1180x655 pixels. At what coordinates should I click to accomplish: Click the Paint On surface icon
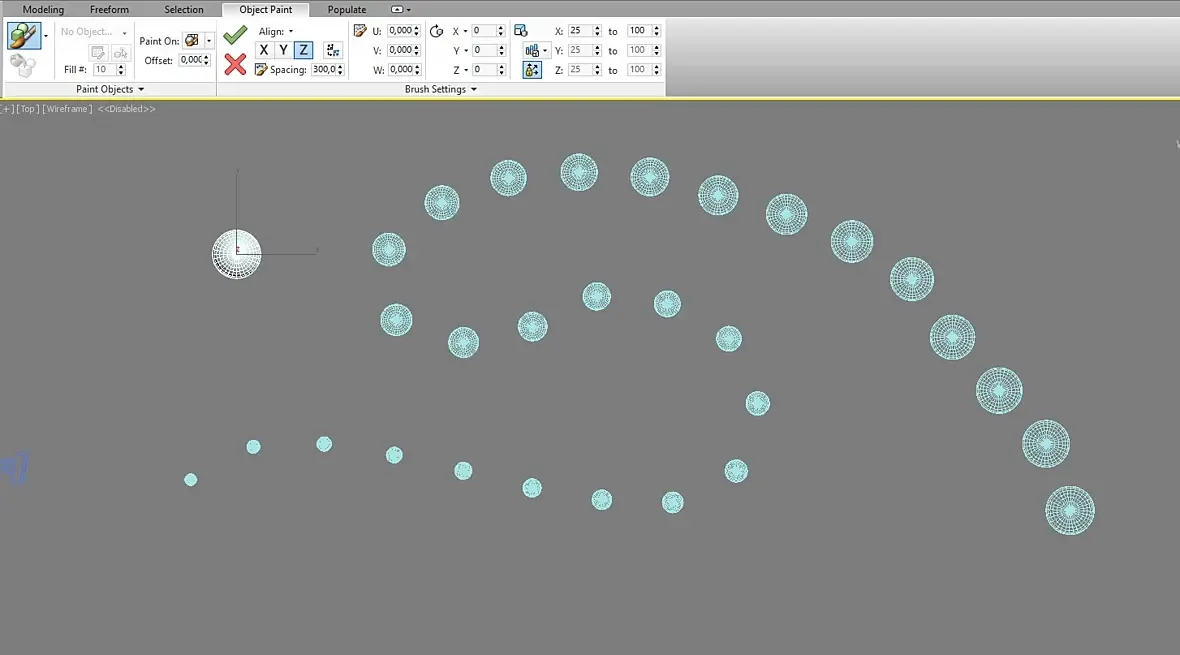(x=192, y=41)
